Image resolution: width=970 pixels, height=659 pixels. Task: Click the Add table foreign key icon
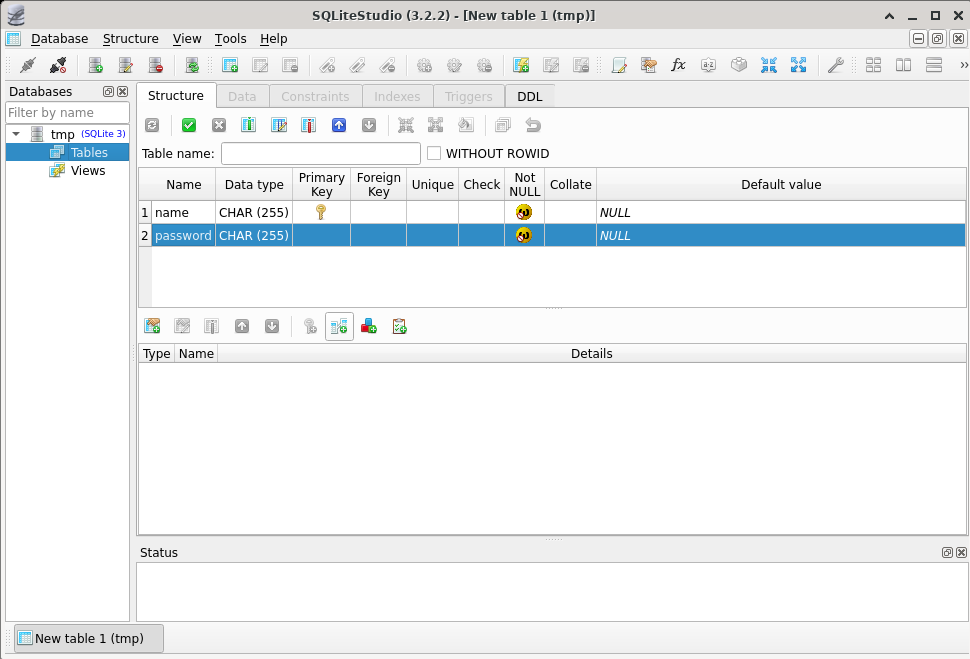point(339,327)
